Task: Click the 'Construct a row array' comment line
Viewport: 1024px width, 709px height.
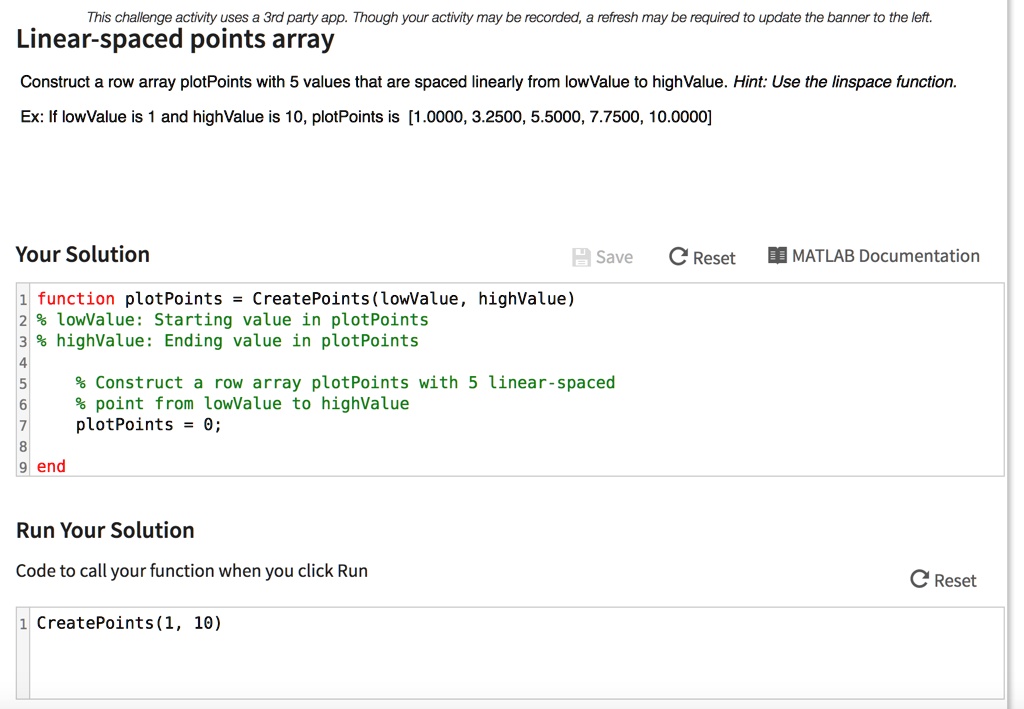Action: coord(345,383)
